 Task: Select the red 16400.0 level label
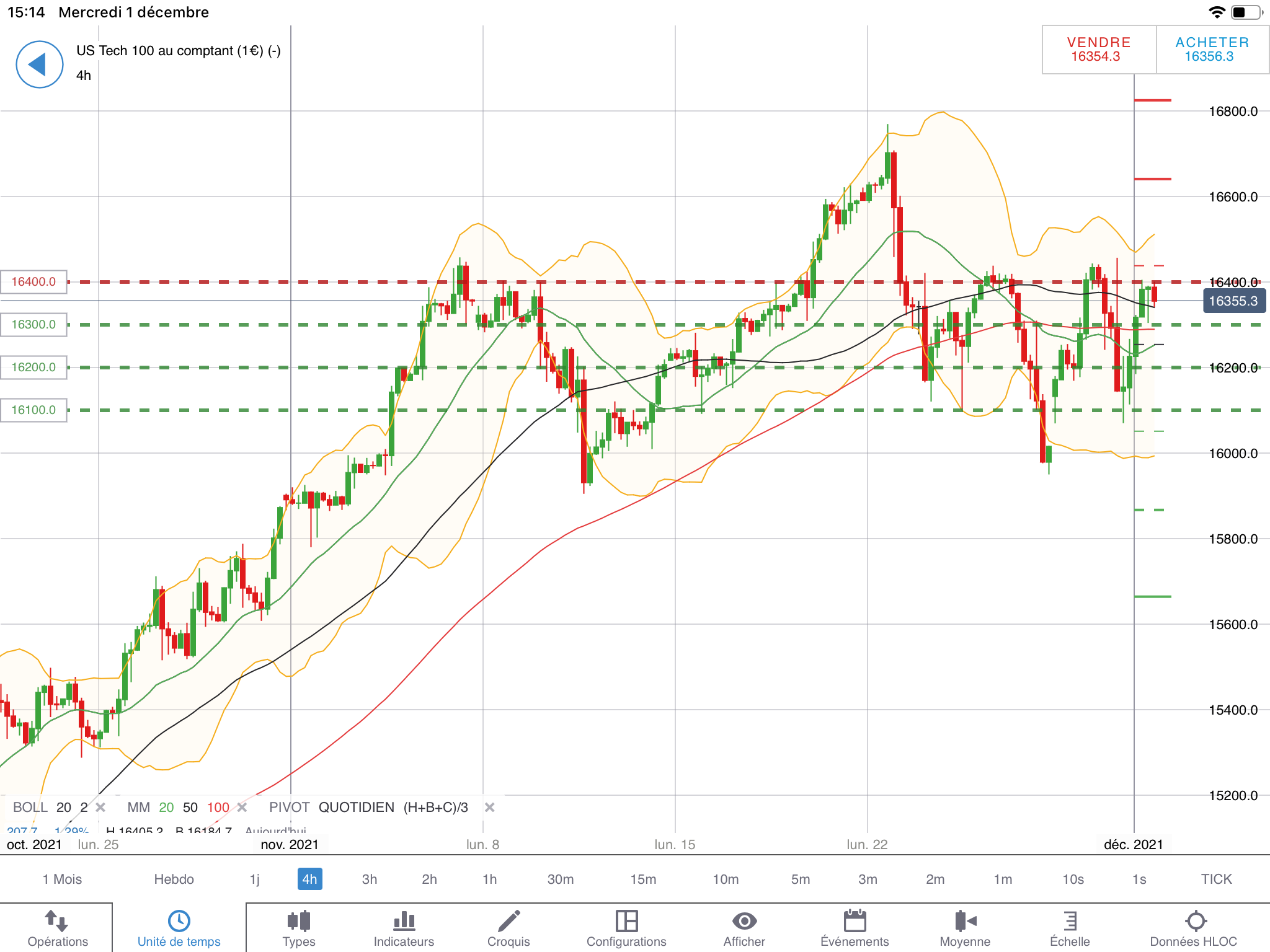[33, 282]
